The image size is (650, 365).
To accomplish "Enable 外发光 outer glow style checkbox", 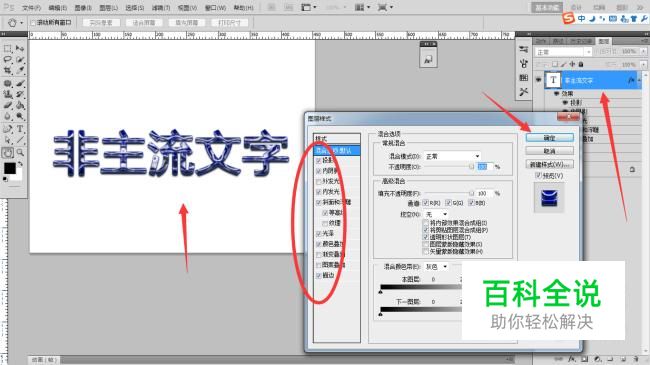I will pyautogui.click(x=318, y=181).
